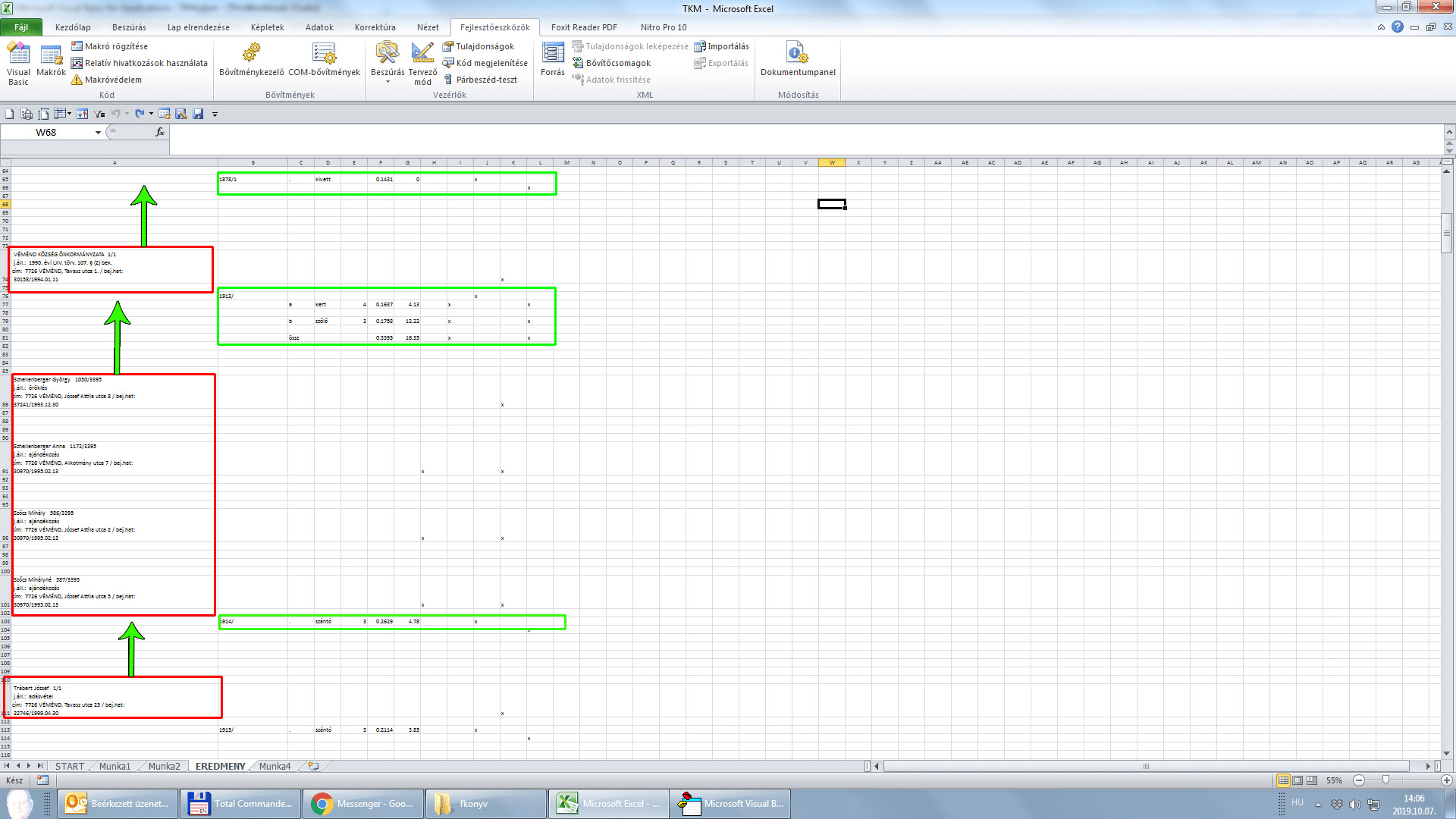Toggle Párbeszéd-teszt
The width and height of the screenshot is (1456, 819).
(485, 79)
